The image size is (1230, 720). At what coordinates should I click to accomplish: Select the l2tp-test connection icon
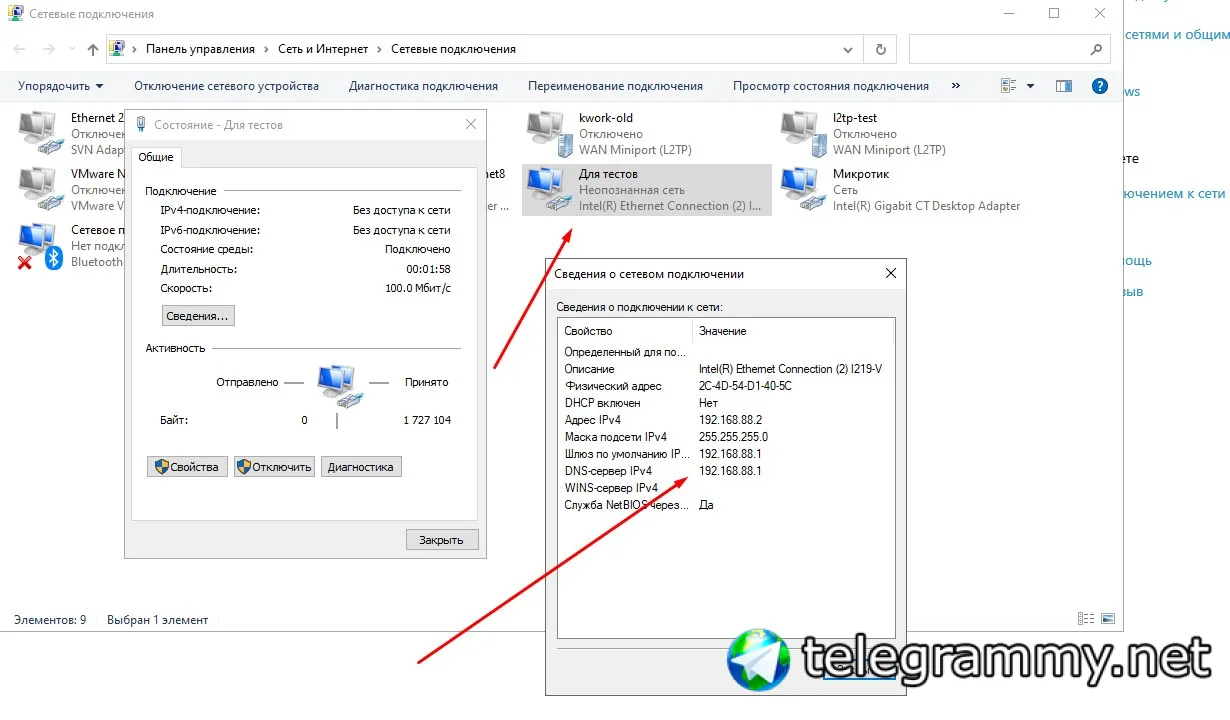pyautogui.click(x=803, y=133)
